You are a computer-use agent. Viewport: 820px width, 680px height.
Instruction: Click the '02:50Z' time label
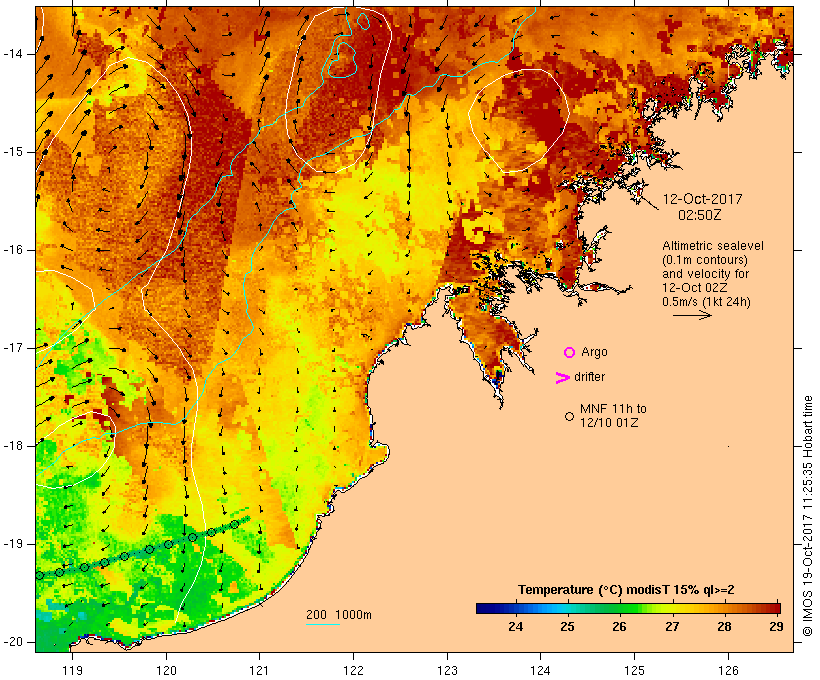pos(700,215)
